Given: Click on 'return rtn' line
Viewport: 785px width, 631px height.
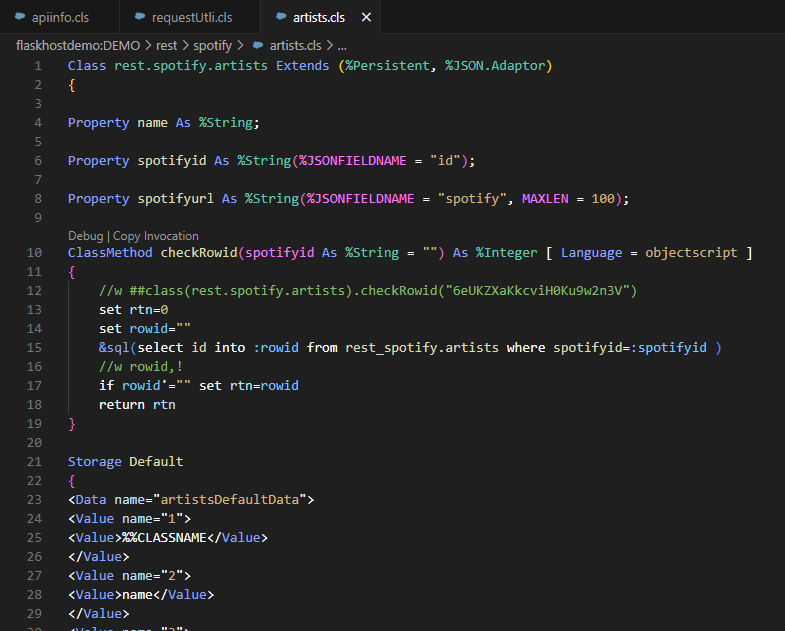Looking at the screenshot, I should click(x=137, y=405).
